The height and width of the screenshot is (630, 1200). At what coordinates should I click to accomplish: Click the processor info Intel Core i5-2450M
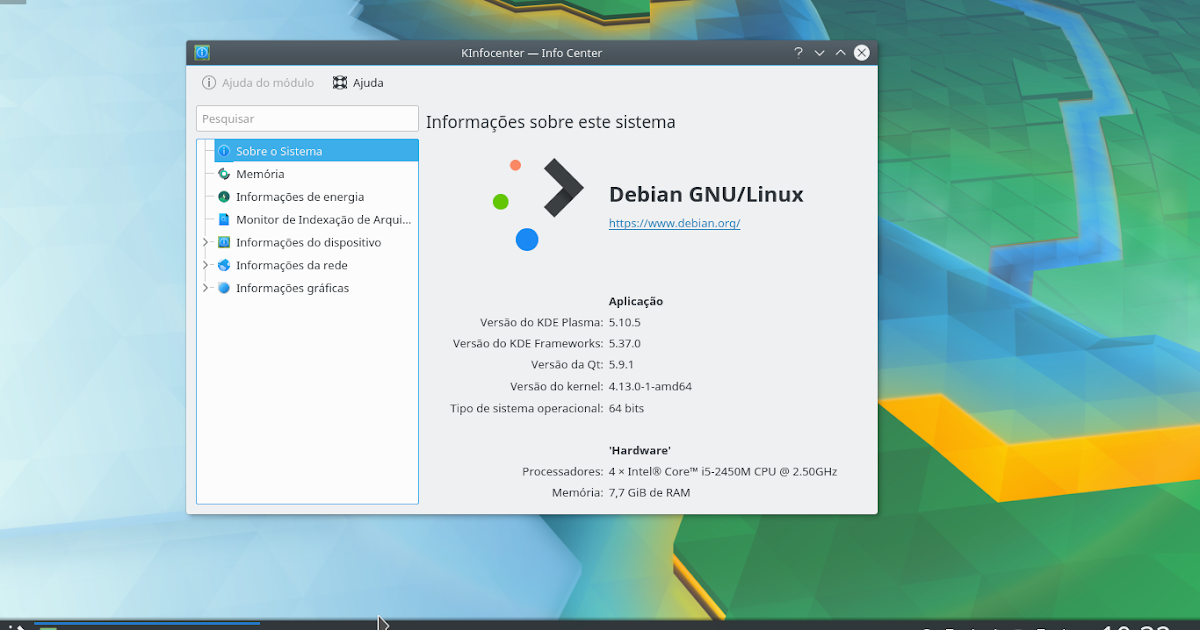722,471
